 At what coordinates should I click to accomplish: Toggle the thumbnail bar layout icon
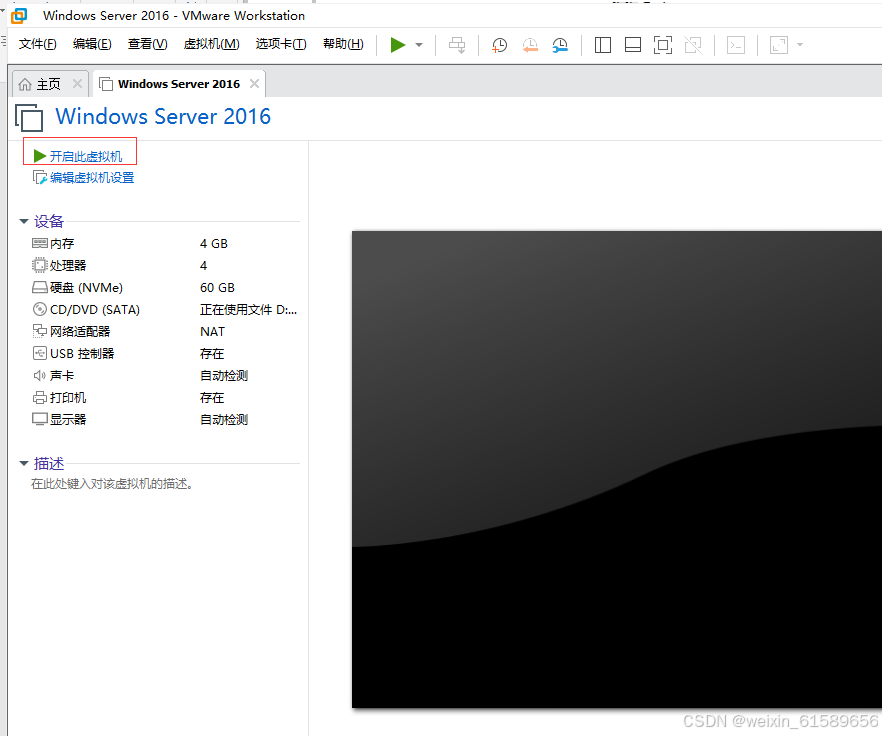coord(633,45)
